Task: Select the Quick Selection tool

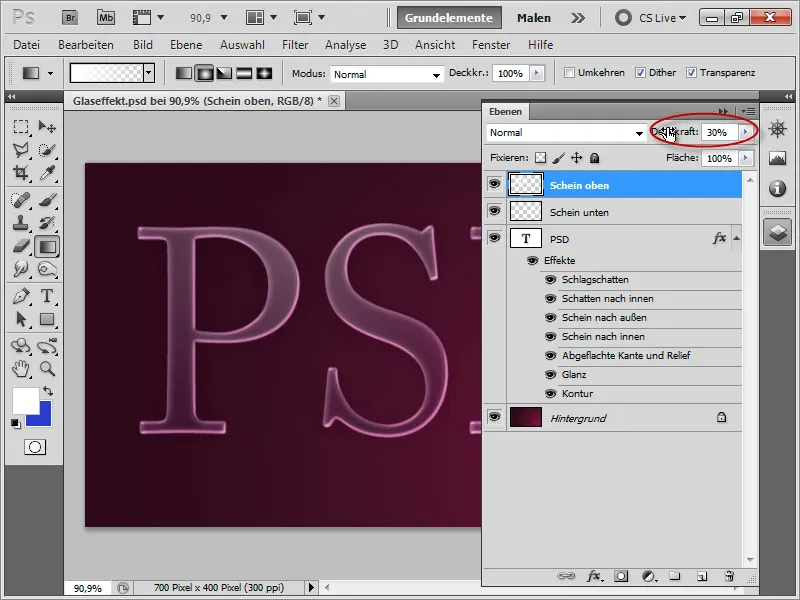Action: point(47,150)
